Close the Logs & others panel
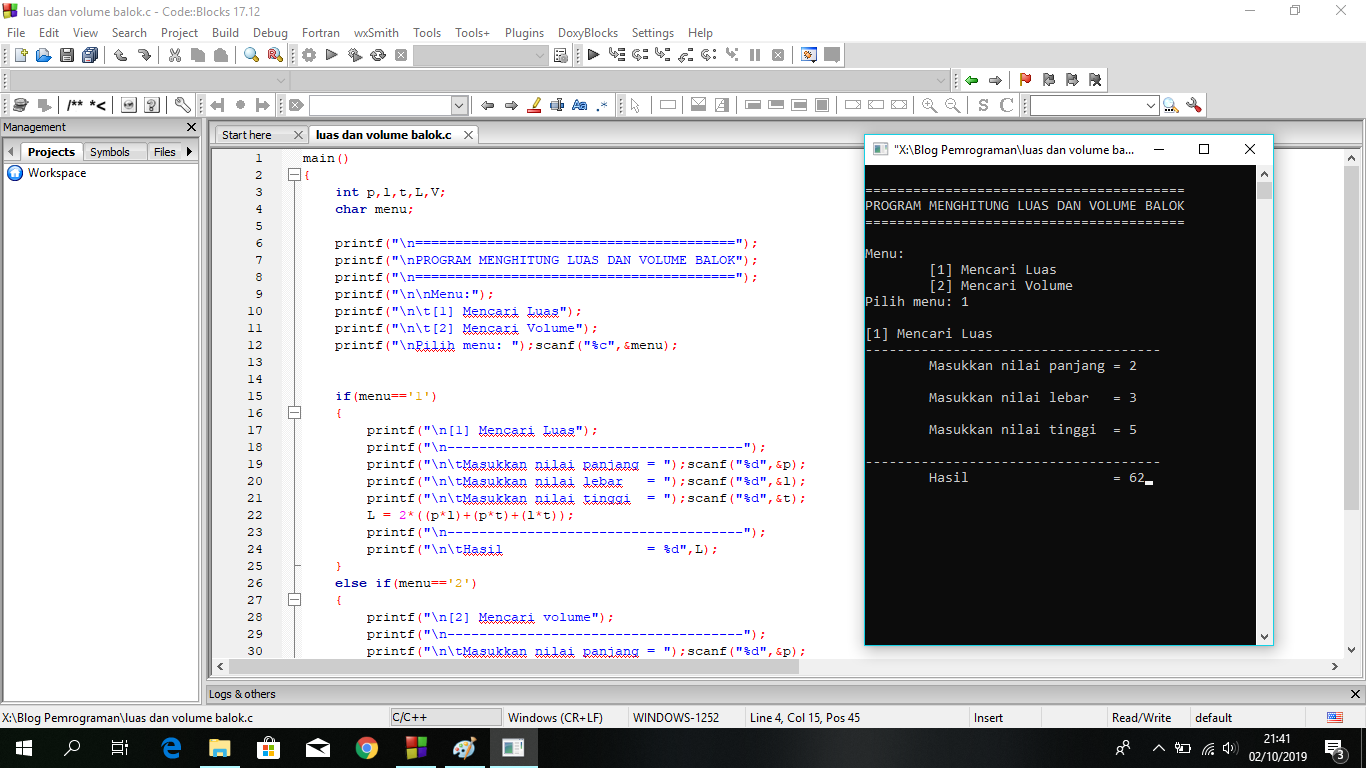 [x=1356, y=694]
